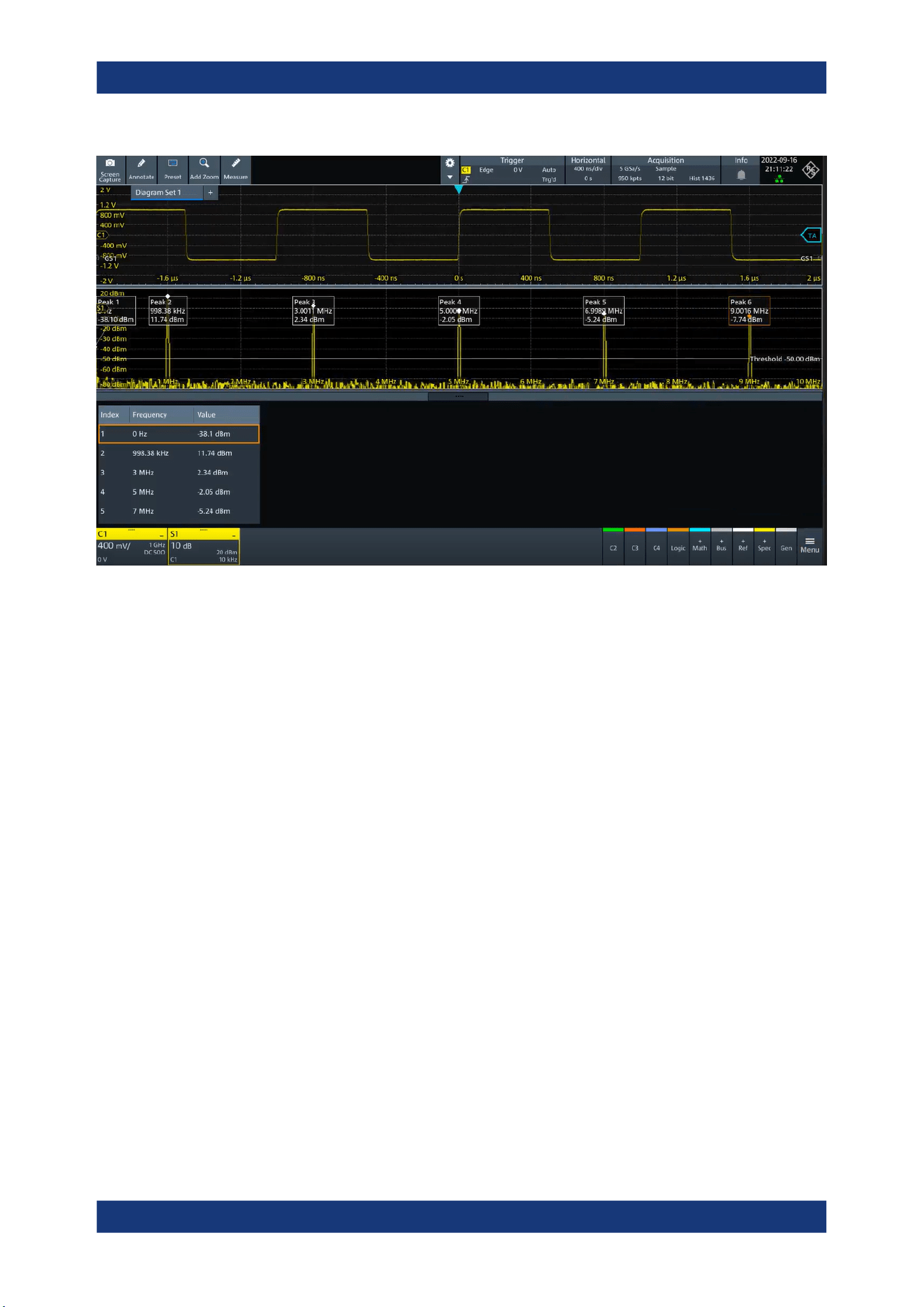
Task: Select the peak table row 7 MHz
Action: 179,511
